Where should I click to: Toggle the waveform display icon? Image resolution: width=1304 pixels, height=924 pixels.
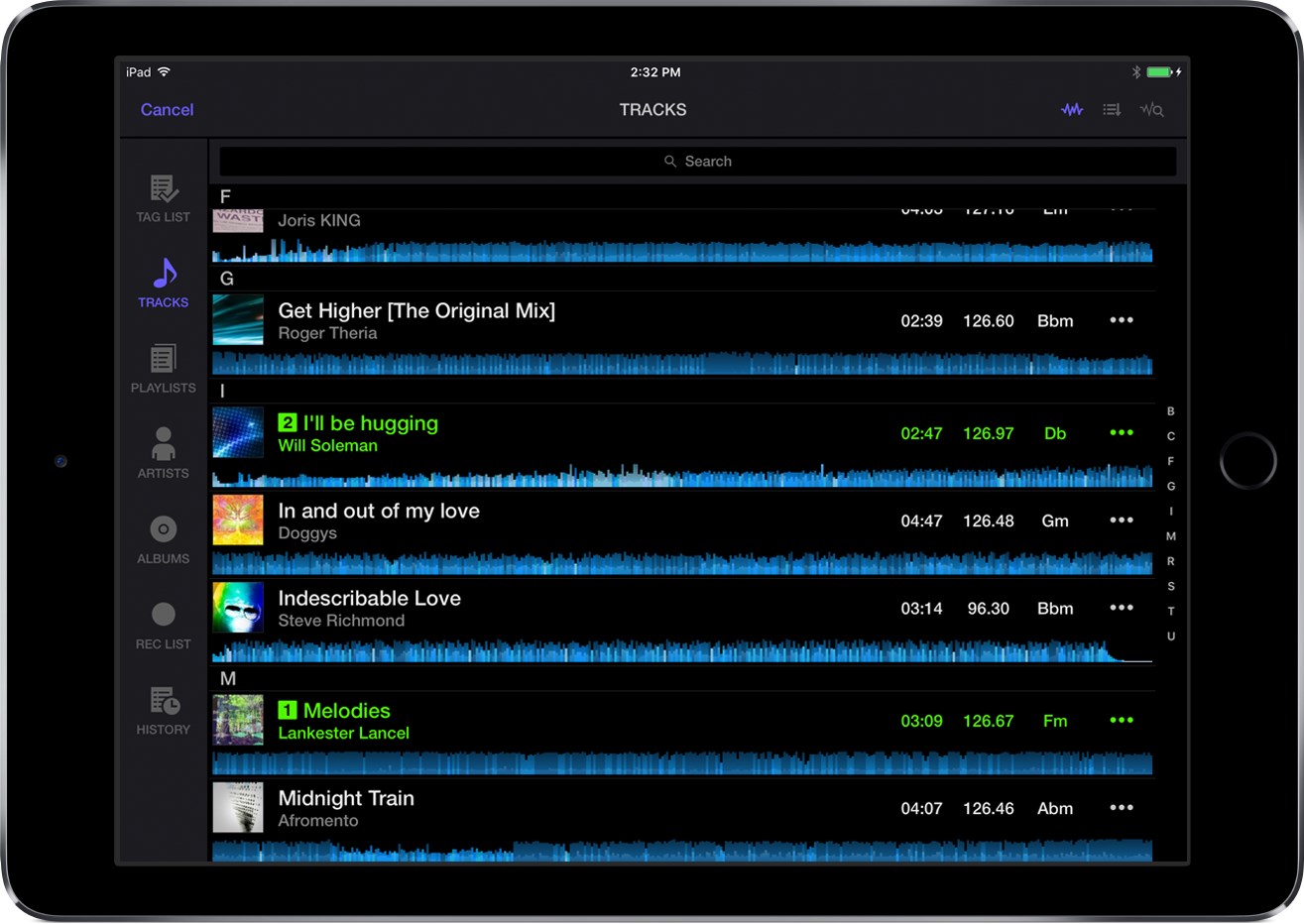click(x=1071, y=109)
